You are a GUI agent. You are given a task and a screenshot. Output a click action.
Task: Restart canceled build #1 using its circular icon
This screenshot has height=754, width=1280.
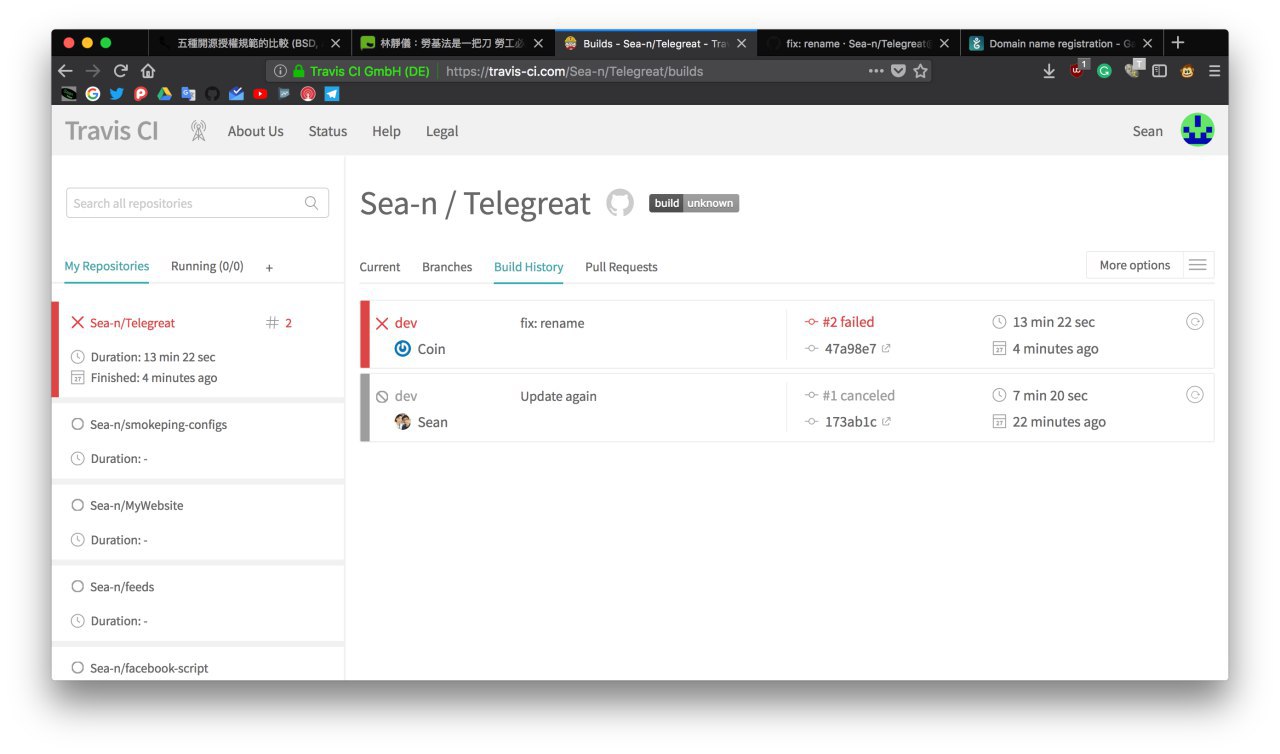(x=1194, y=394)
